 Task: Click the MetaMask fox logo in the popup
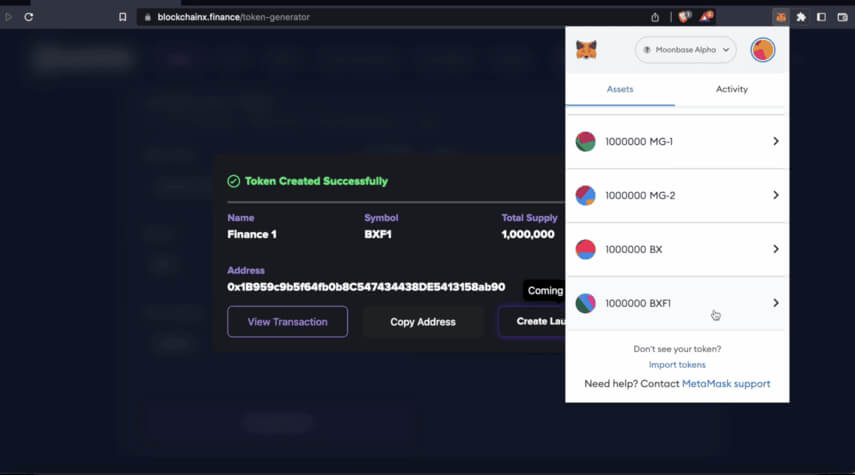click(586, 50)
